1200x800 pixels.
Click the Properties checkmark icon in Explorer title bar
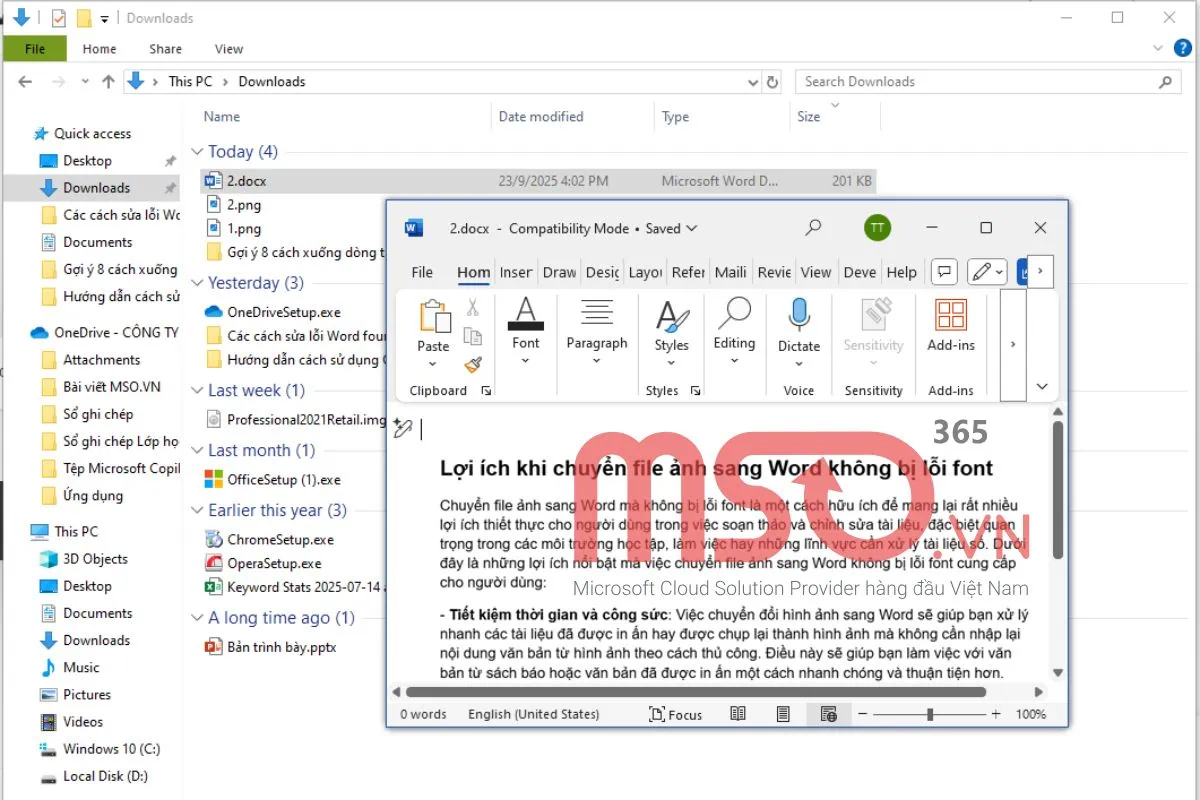pos(59,18)
